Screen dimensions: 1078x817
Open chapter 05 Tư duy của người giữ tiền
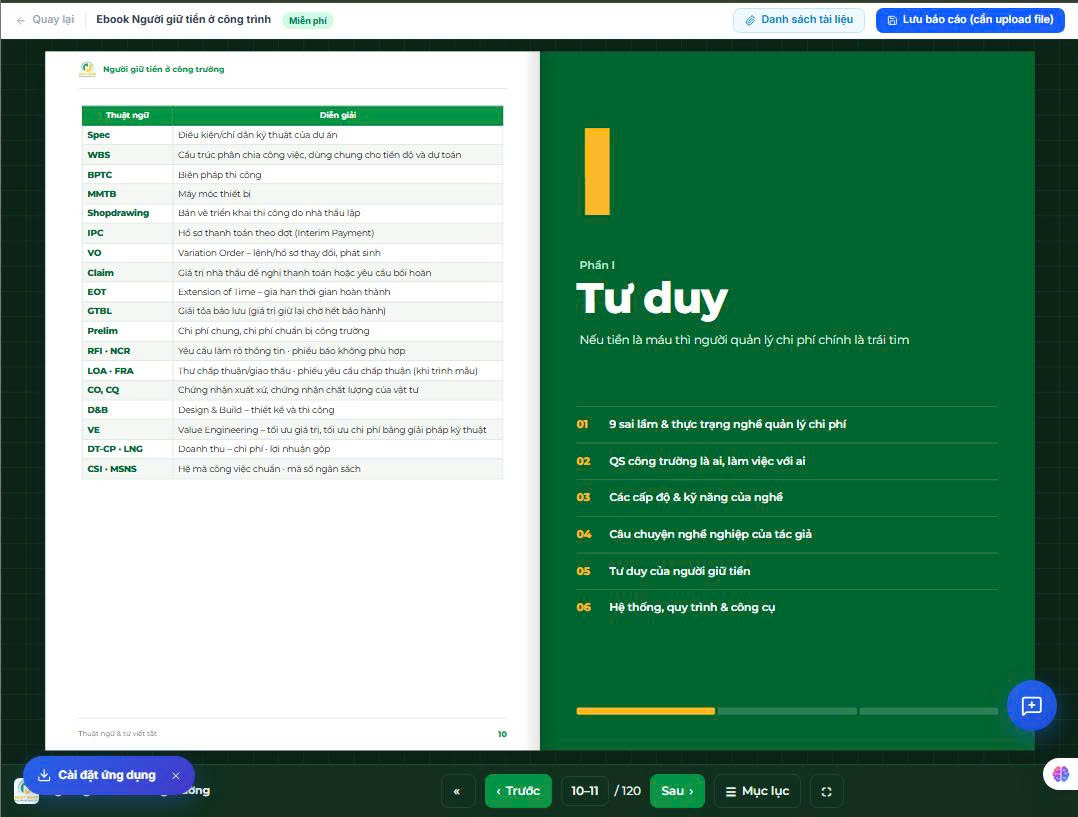[x=786, y=571]
